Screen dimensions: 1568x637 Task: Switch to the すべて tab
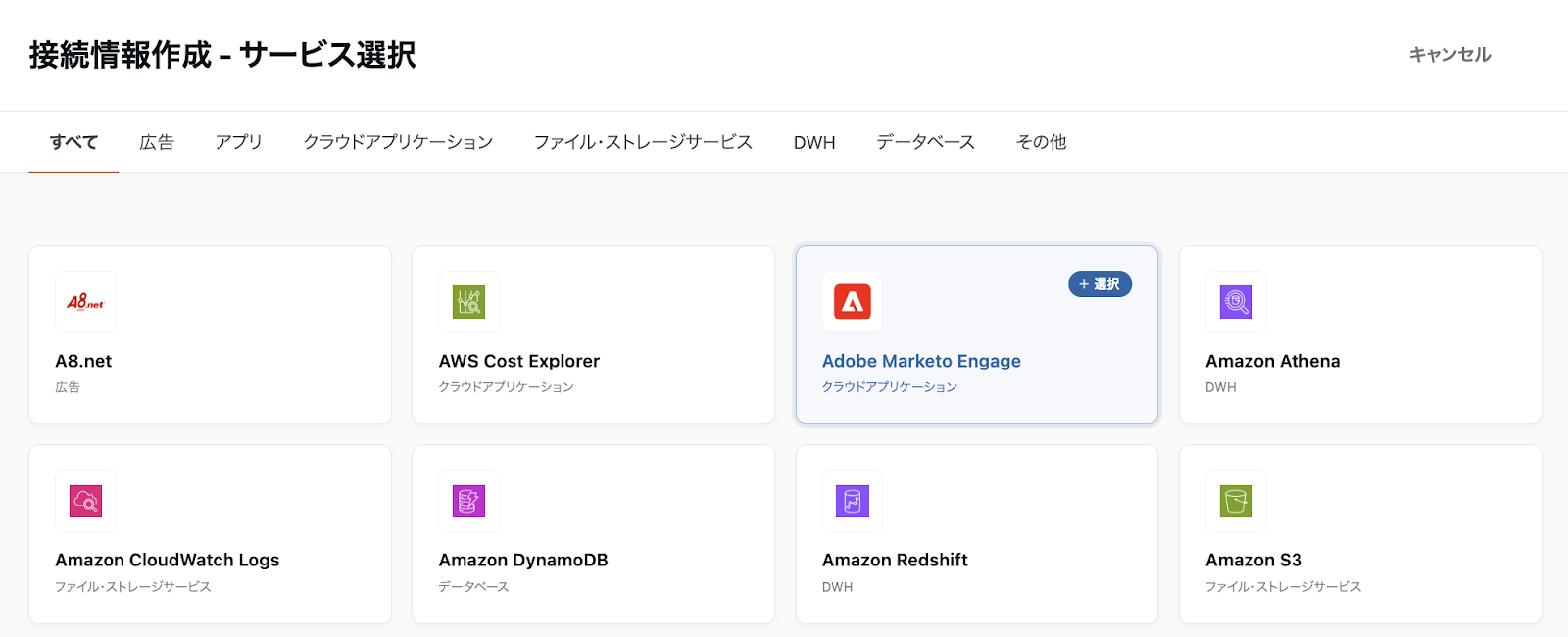[73, 142]
